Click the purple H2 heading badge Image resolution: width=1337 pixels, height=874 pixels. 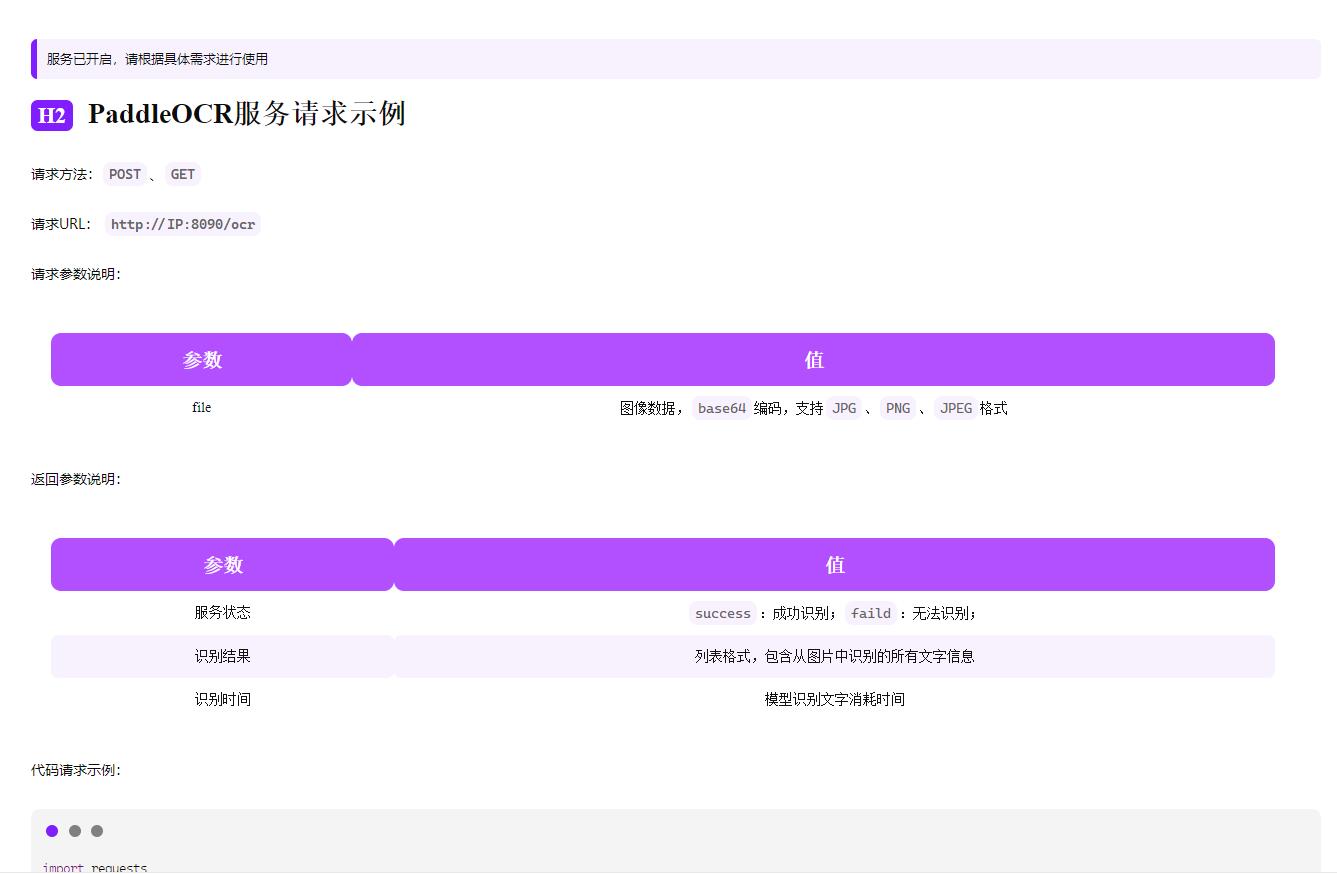pos(52,116)
